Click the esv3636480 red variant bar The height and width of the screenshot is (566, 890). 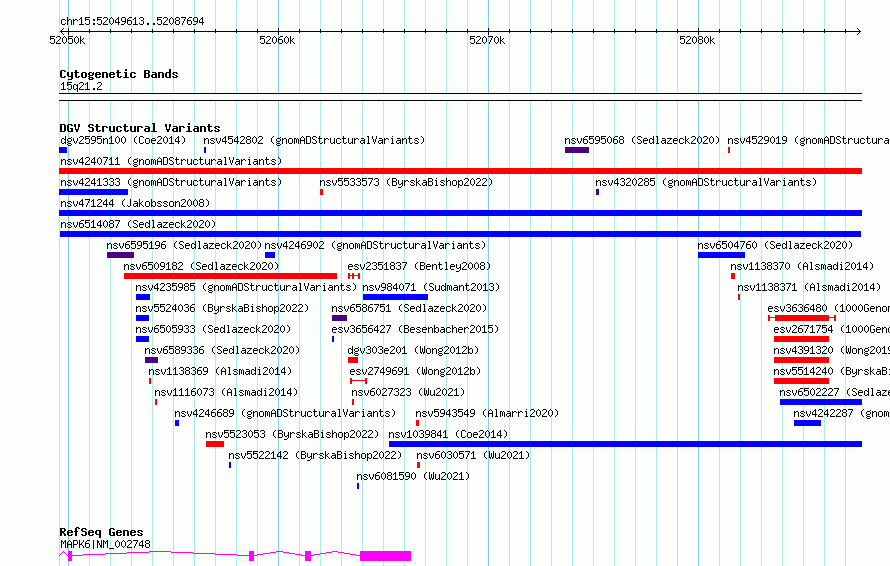point(801,318)
